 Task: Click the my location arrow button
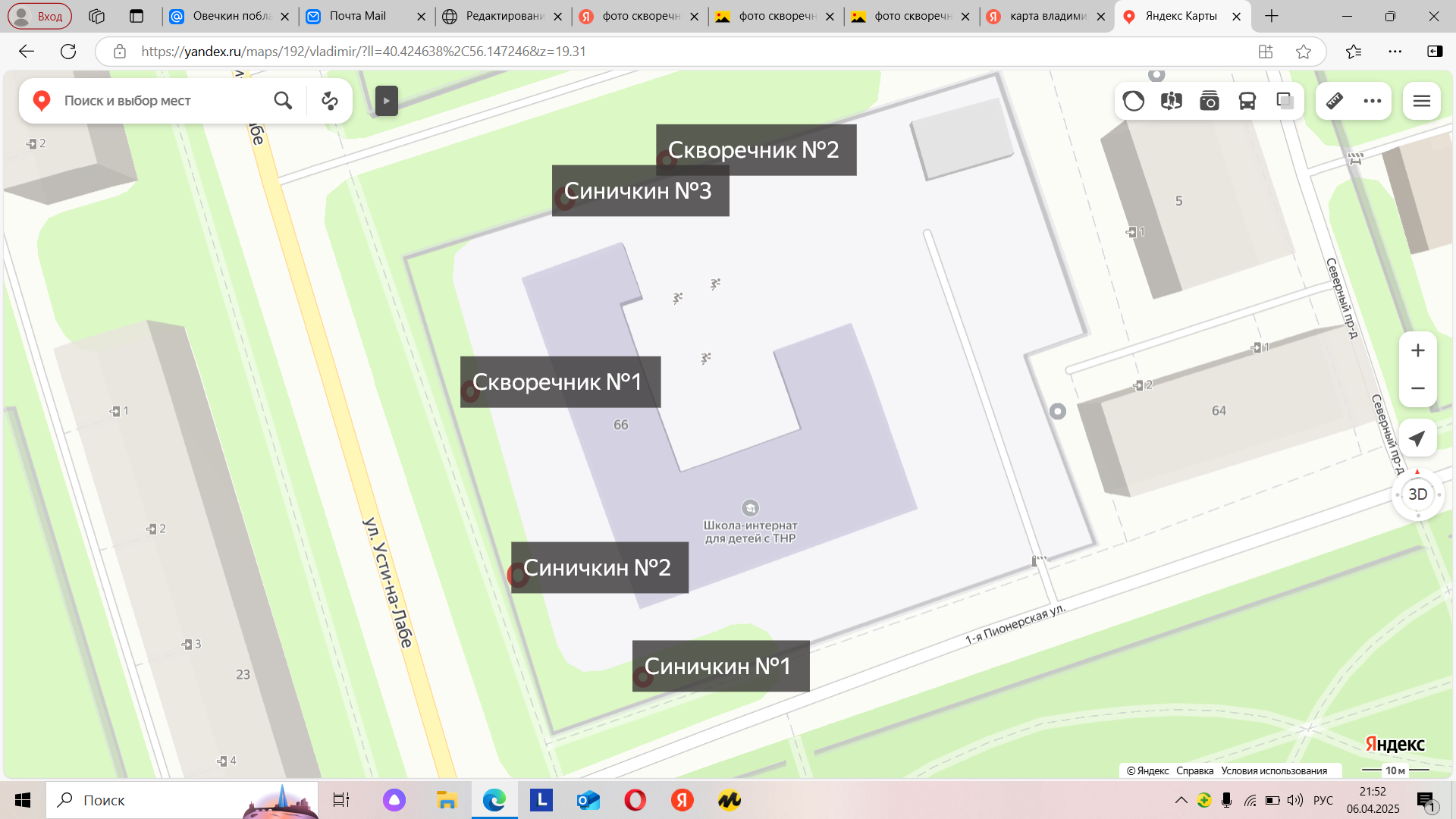[1417, 438]
